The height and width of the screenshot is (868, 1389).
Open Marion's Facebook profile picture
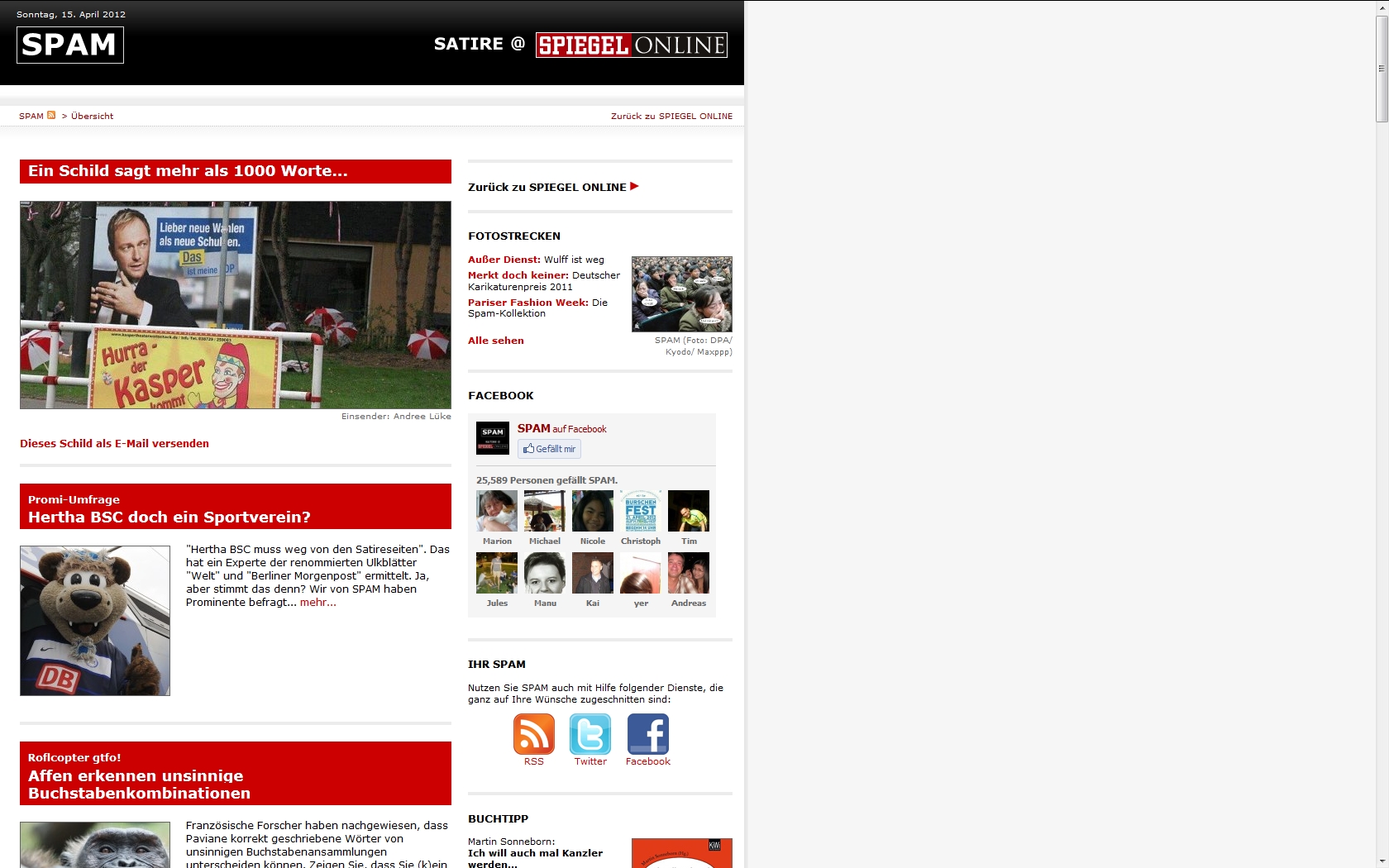point(497,511)
